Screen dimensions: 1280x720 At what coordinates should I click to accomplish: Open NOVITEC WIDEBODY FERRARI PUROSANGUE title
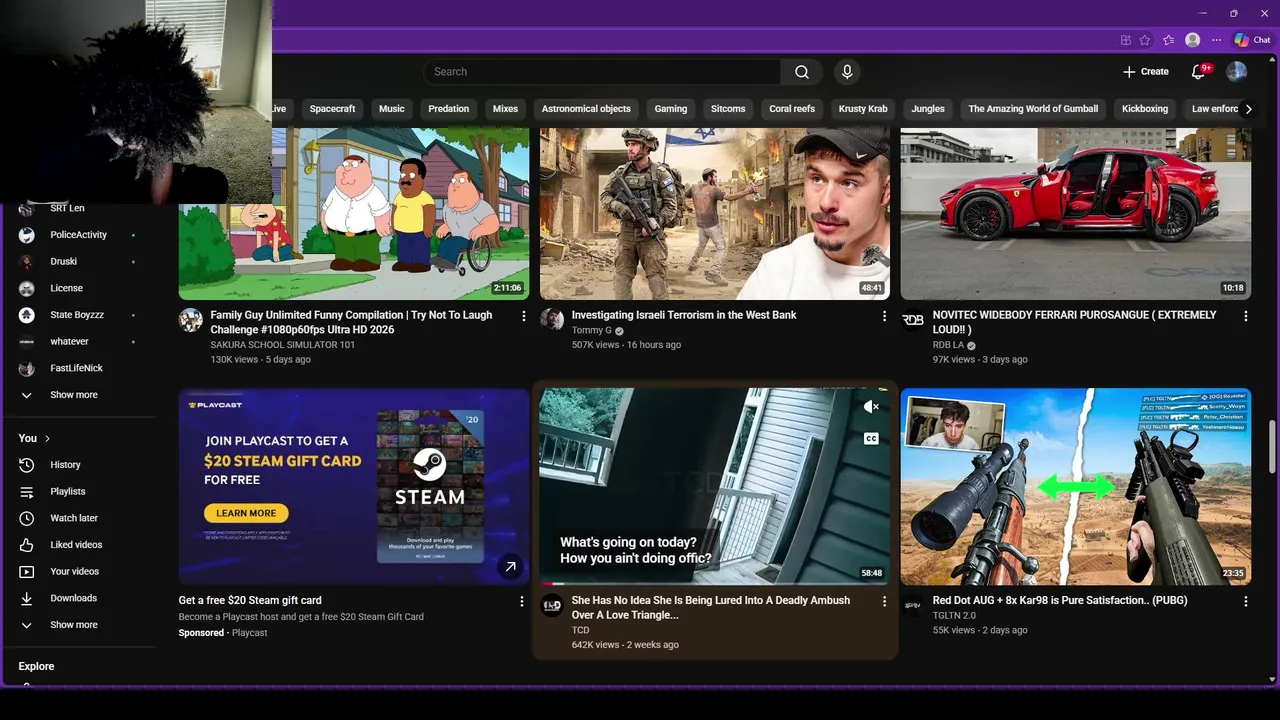(x=1074, y=322)
